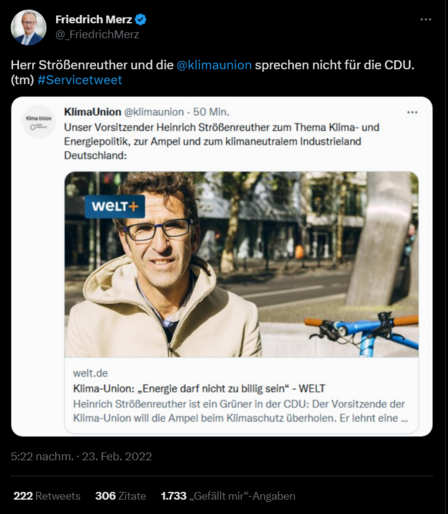Click the blue verified badge
The height and width of the screenshot is (514, 448).
(x=140, y=20)
